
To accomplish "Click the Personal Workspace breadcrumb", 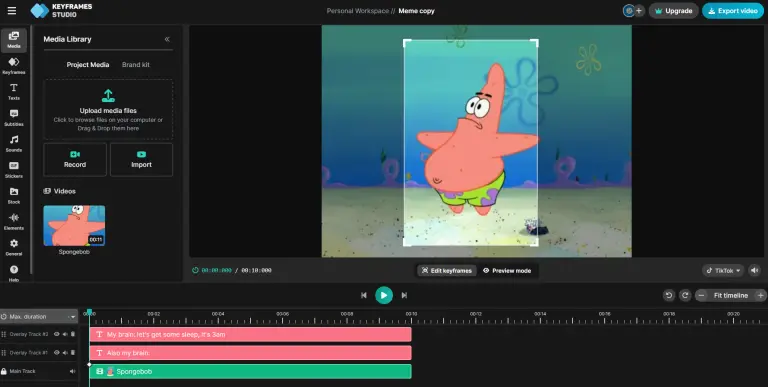I will point(358,11).
